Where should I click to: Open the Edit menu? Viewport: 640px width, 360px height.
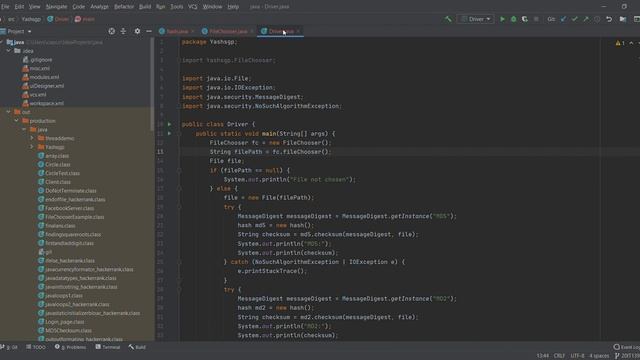click(x=19, y=7)
